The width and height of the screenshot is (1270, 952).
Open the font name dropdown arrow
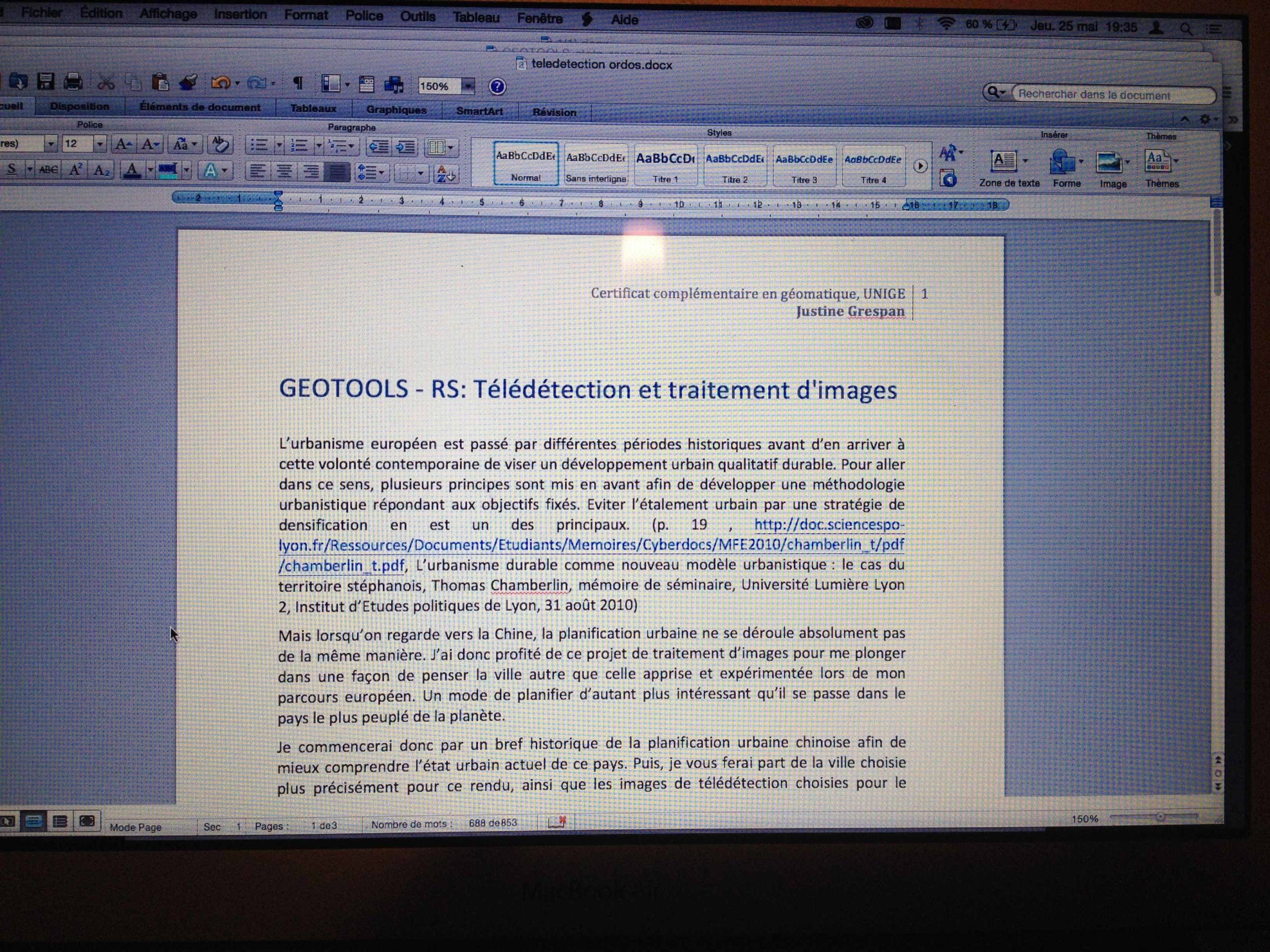[x=51, y=143]
